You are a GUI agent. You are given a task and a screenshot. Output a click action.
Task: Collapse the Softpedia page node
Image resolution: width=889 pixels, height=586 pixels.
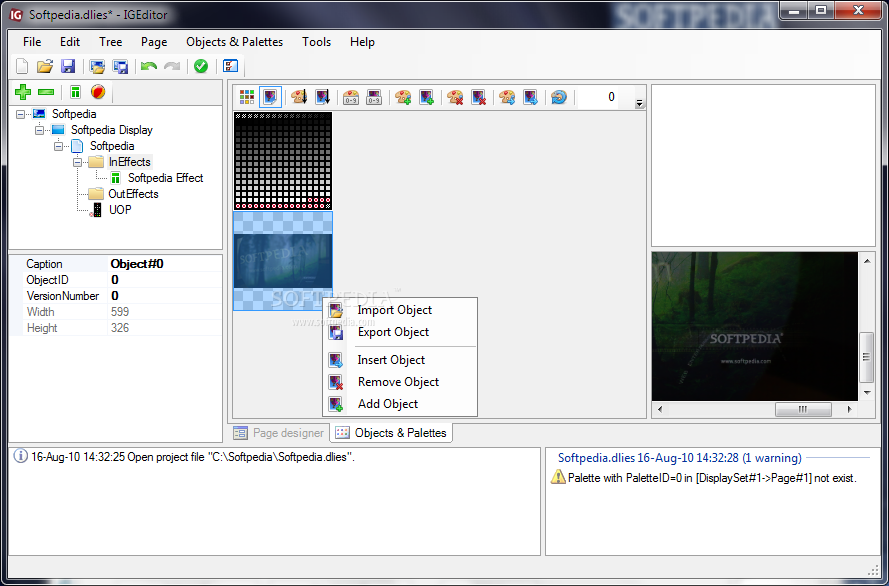click(x=58, y=146)
